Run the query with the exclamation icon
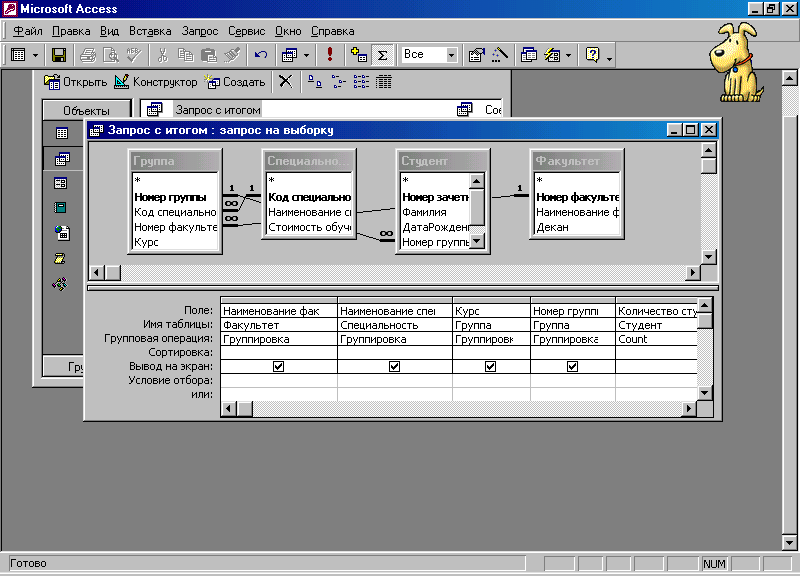The image size is (800, 576). 330,55
